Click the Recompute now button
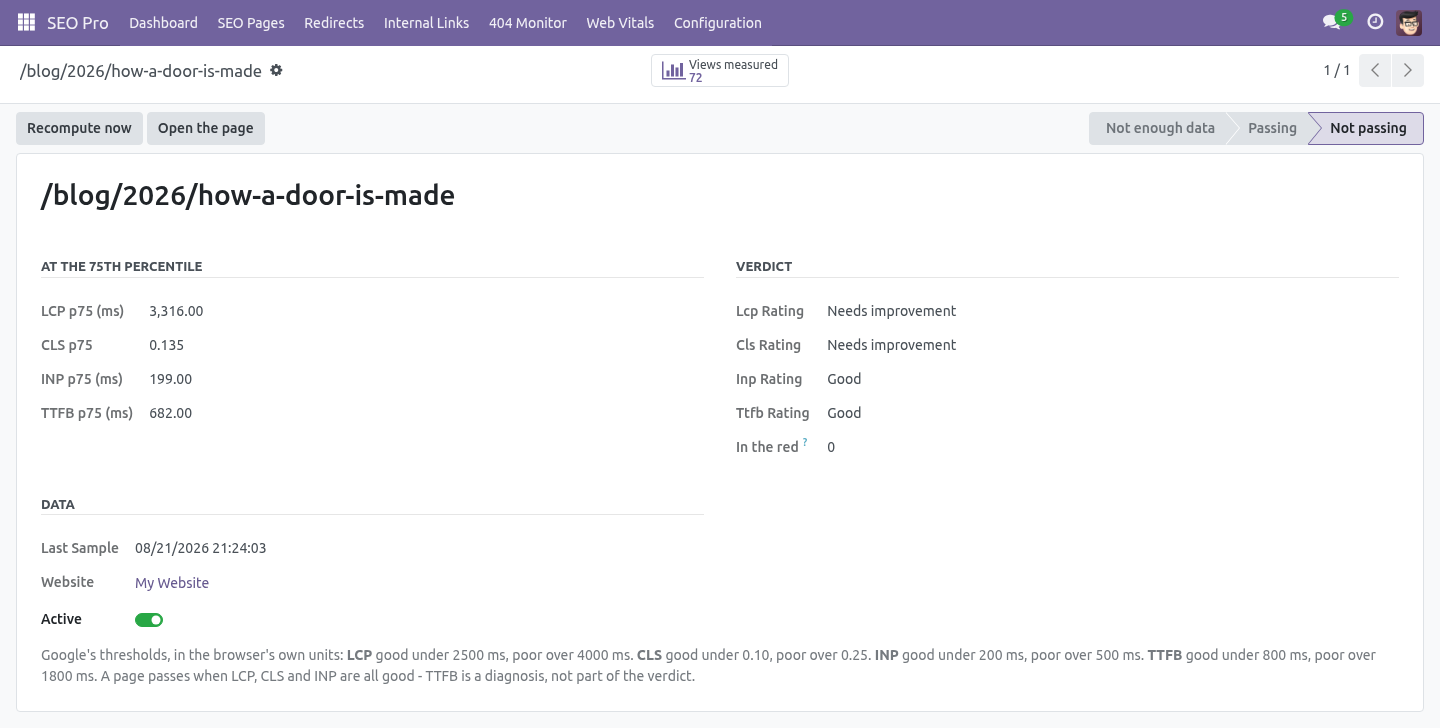This screenshot has height=728, width=1440. point(79,128)
